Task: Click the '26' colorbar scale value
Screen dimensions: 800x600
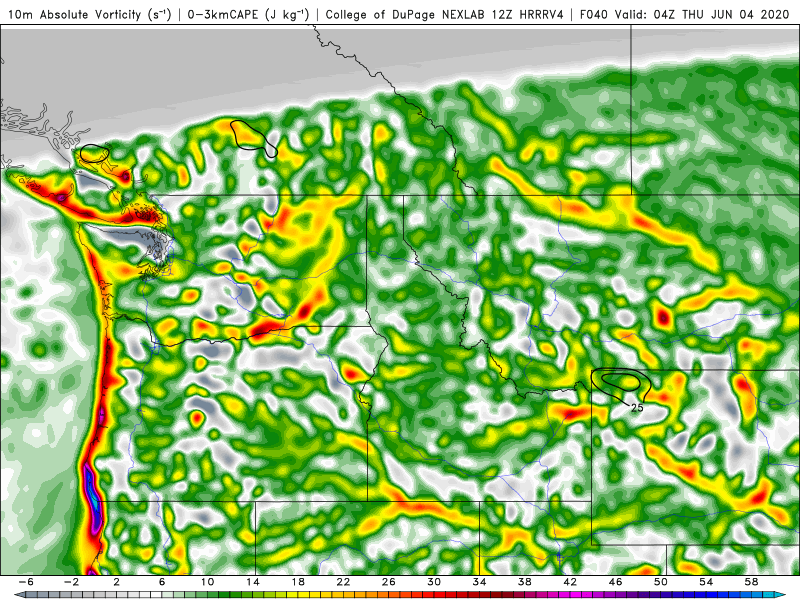Action: click(389, 582)
